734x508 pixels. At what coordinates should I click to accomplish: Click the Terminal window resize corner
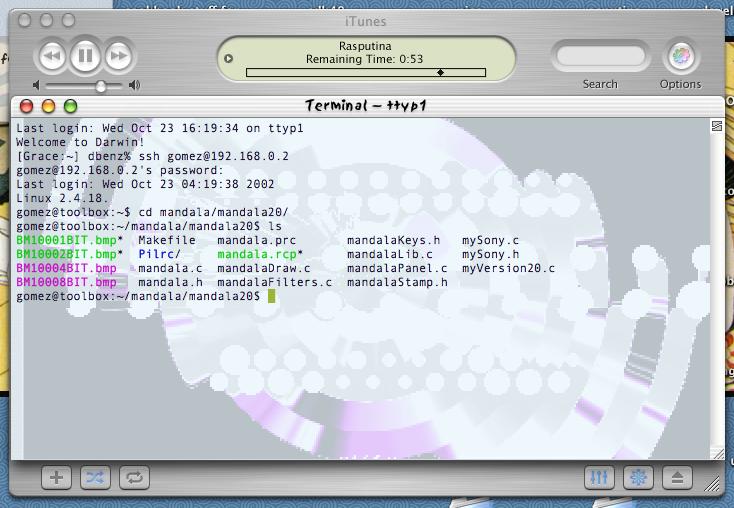[717, 453]
